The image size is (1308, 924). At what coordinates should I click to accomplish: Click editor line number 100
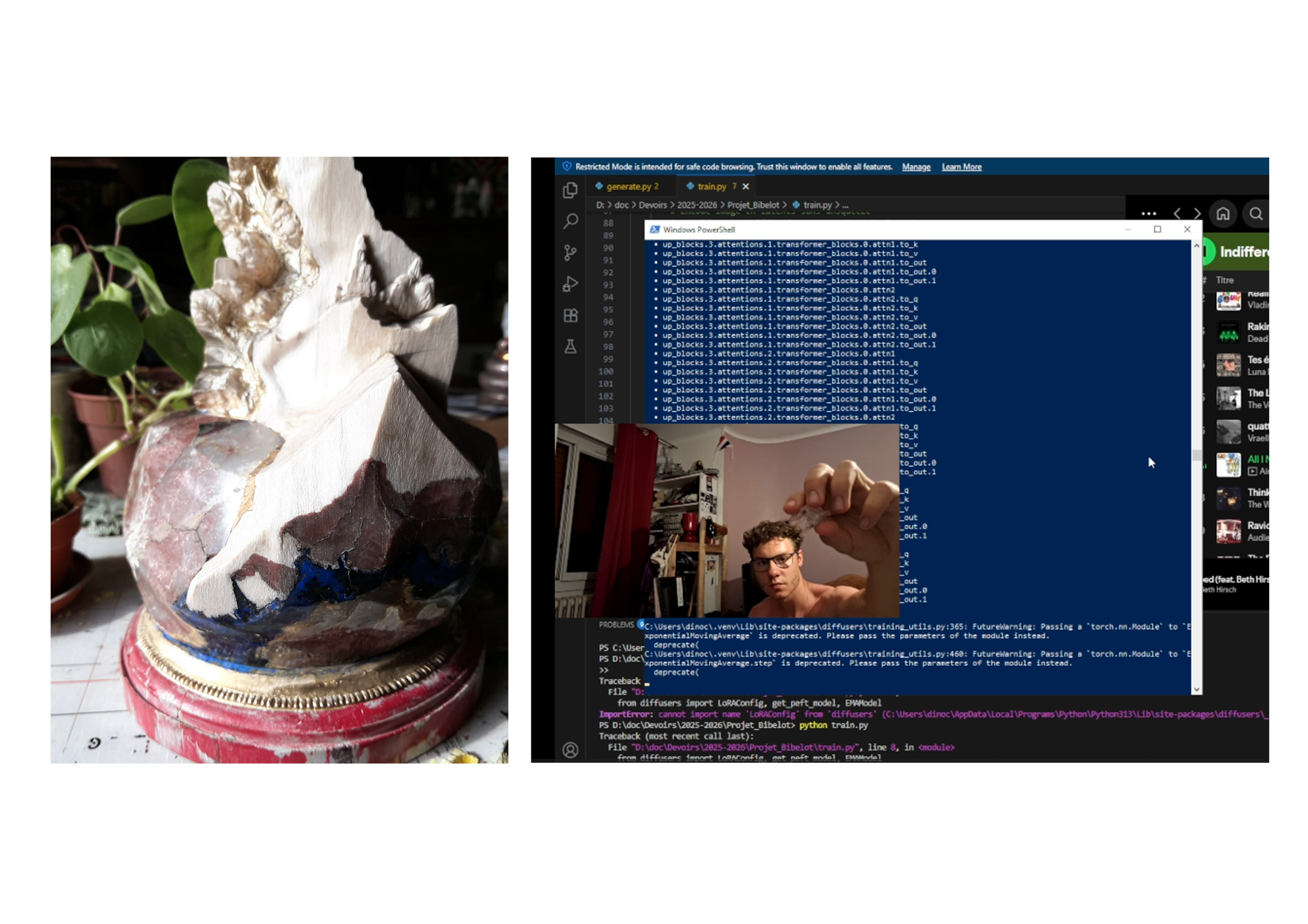(x=606, y=371)
